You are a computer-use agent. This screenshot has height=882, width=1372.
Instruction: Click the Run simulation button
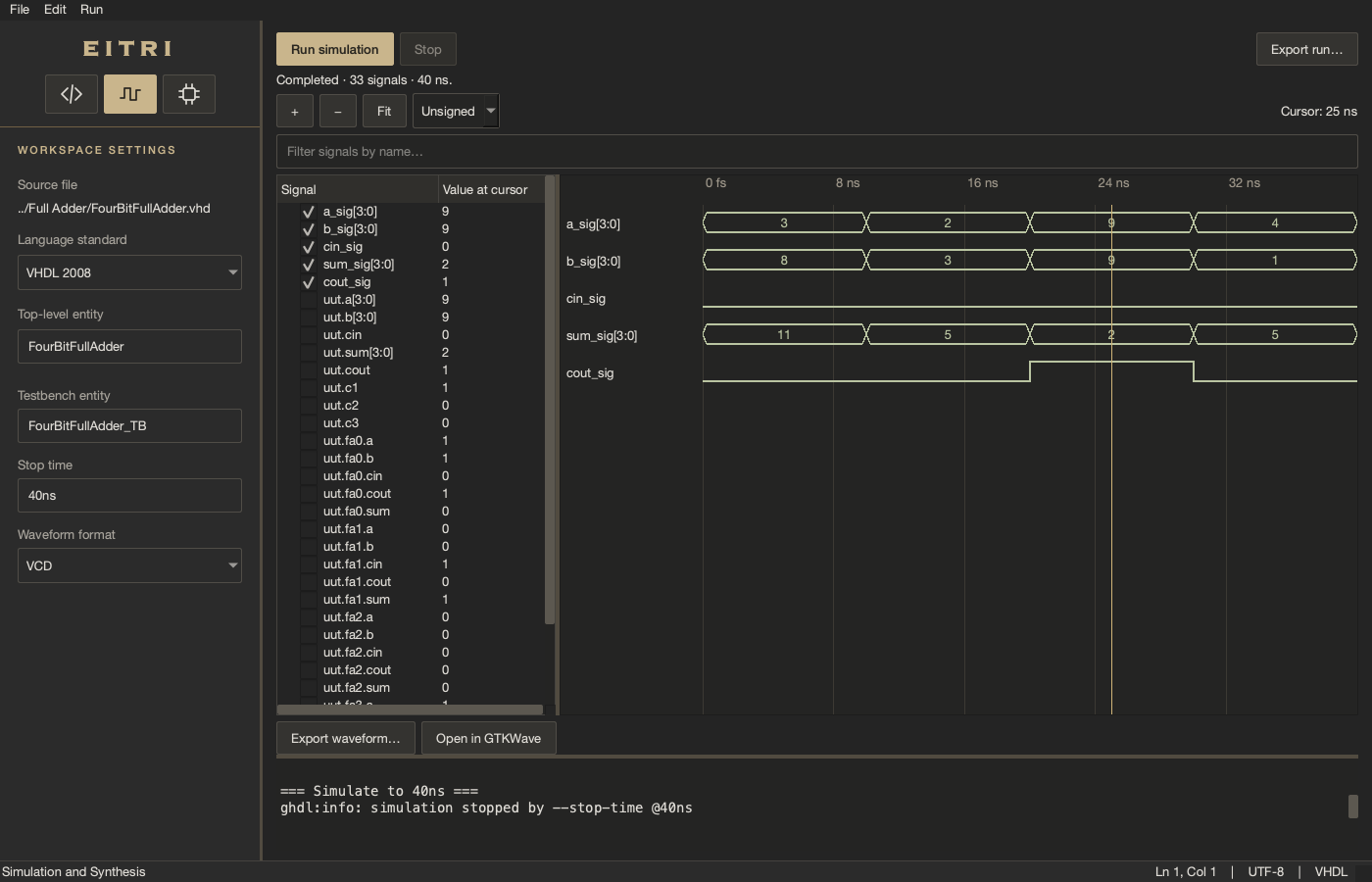pos(334,49)
